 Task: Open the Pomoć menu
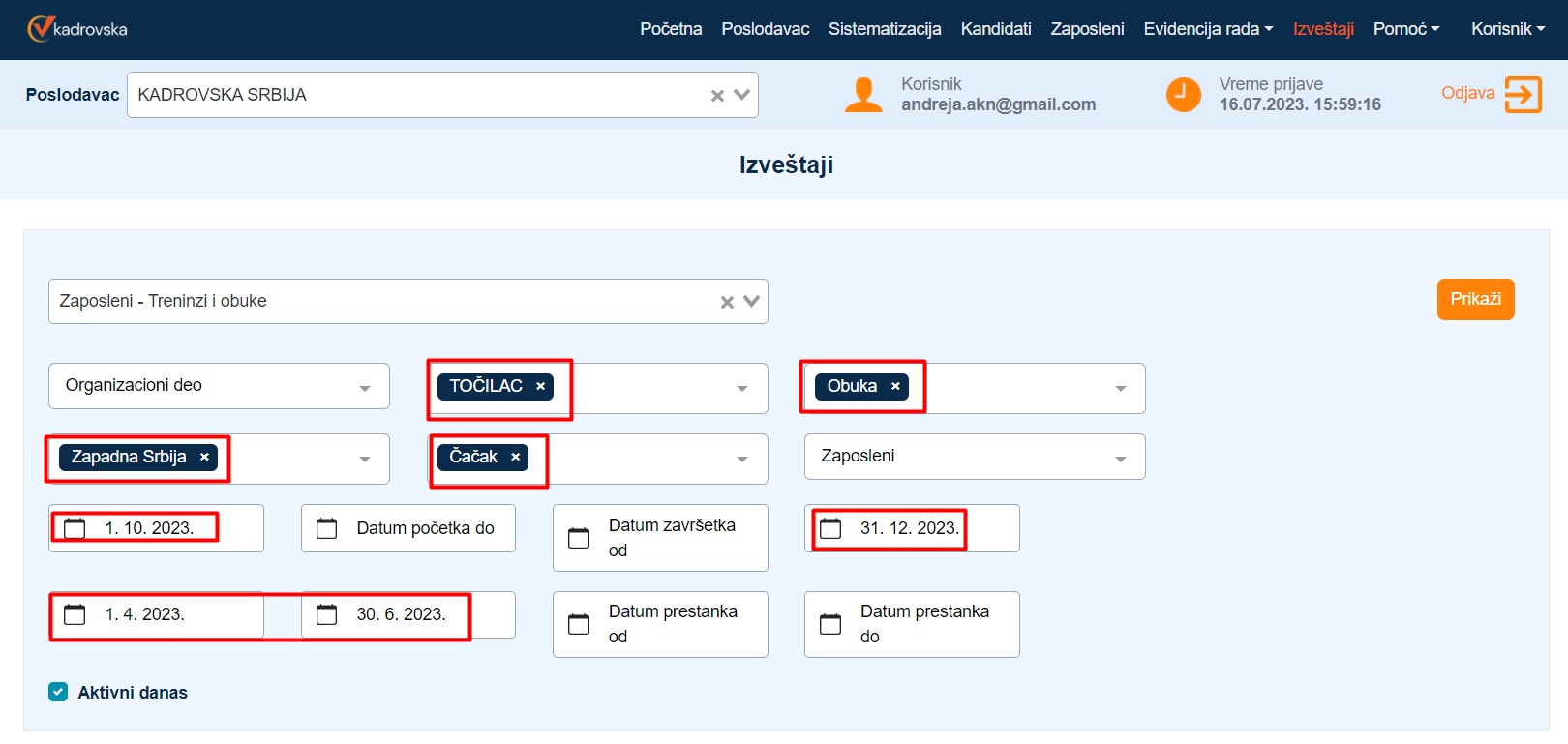1405,29
